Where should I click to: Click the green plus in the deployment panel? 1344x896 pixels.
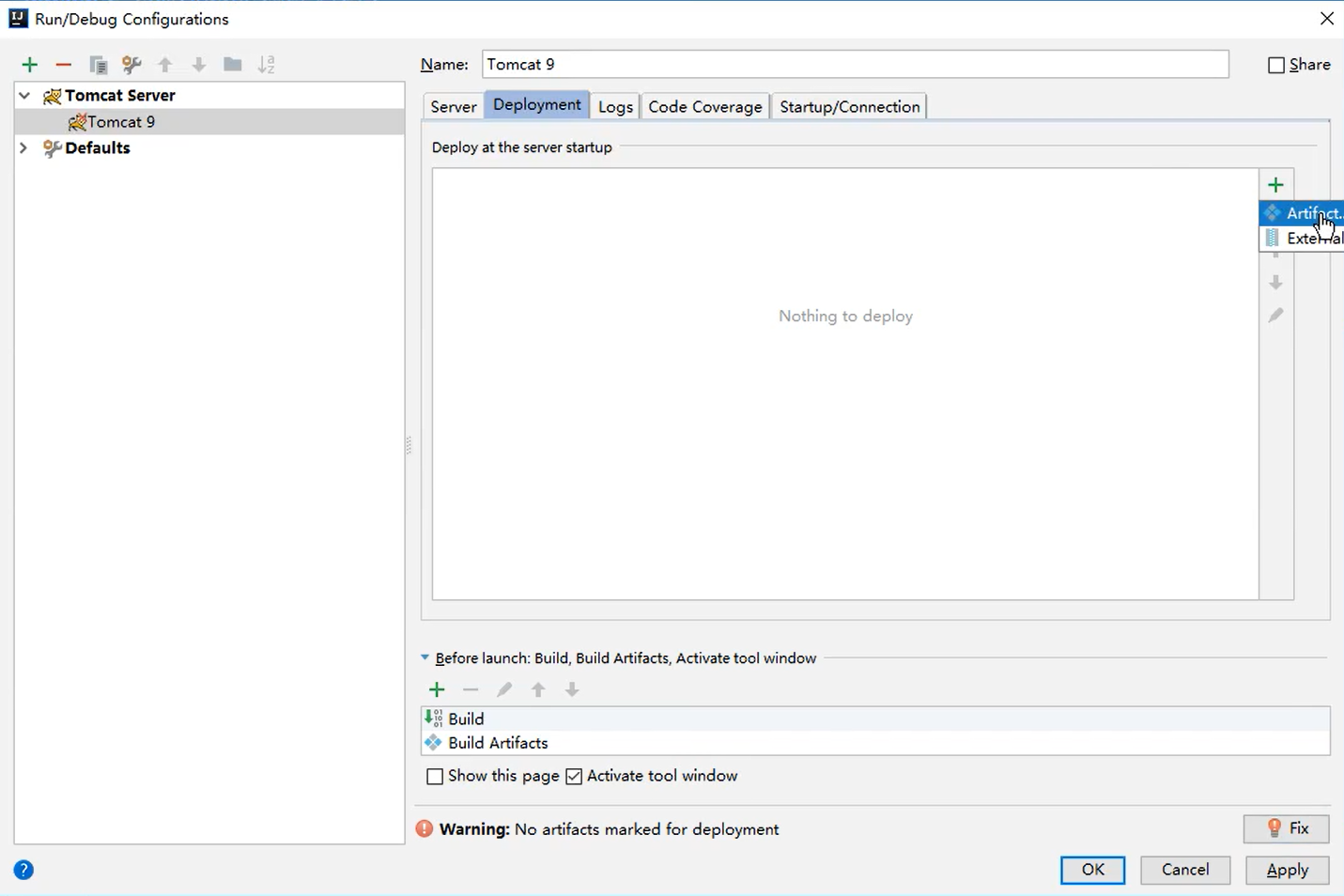tap(1275, 185)
